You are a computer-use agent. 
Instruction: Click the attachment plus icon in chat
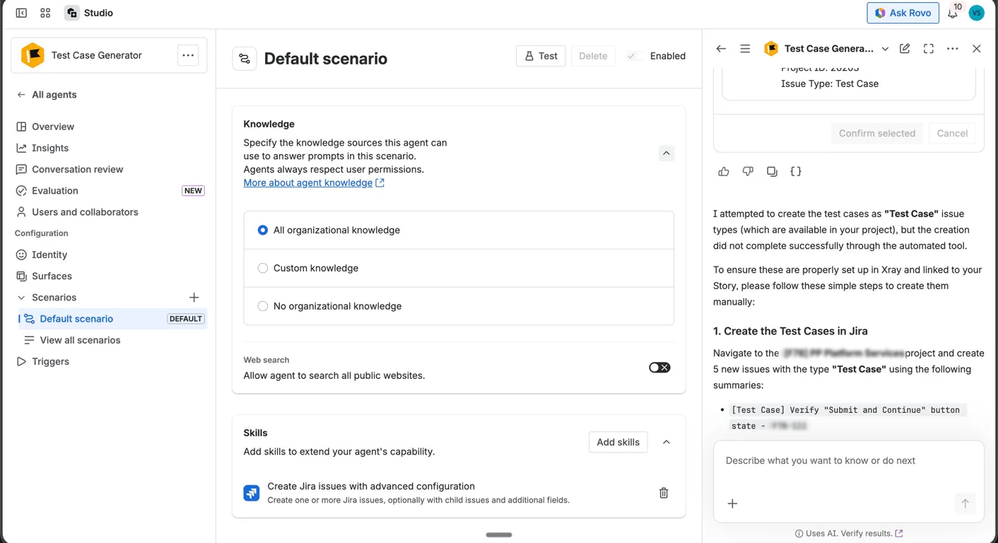pyautogui.click(x=733, y=504)
